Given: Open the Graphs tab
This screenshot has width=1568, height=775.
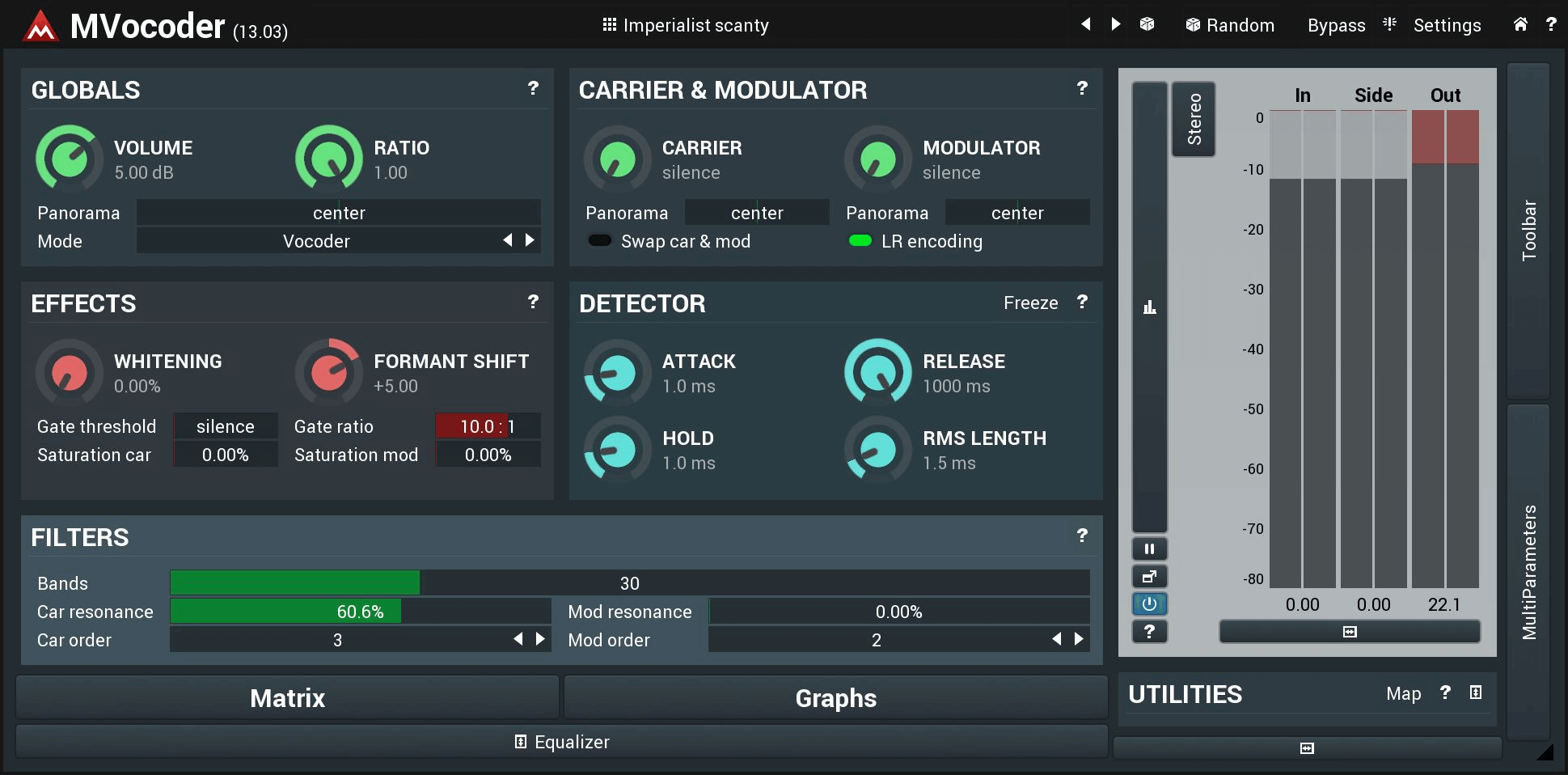Looking at the screenshot, I should pyautogui.click(x=836, y=697).
